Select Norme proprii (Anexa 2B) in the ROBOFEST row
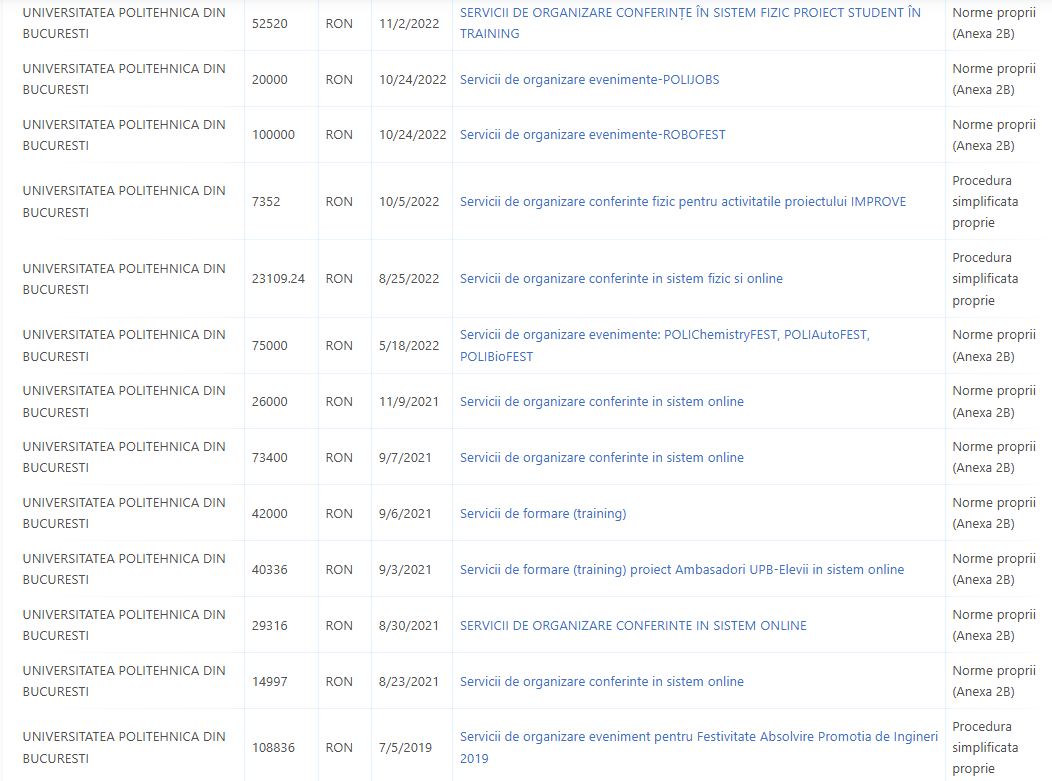 (994, 135)
